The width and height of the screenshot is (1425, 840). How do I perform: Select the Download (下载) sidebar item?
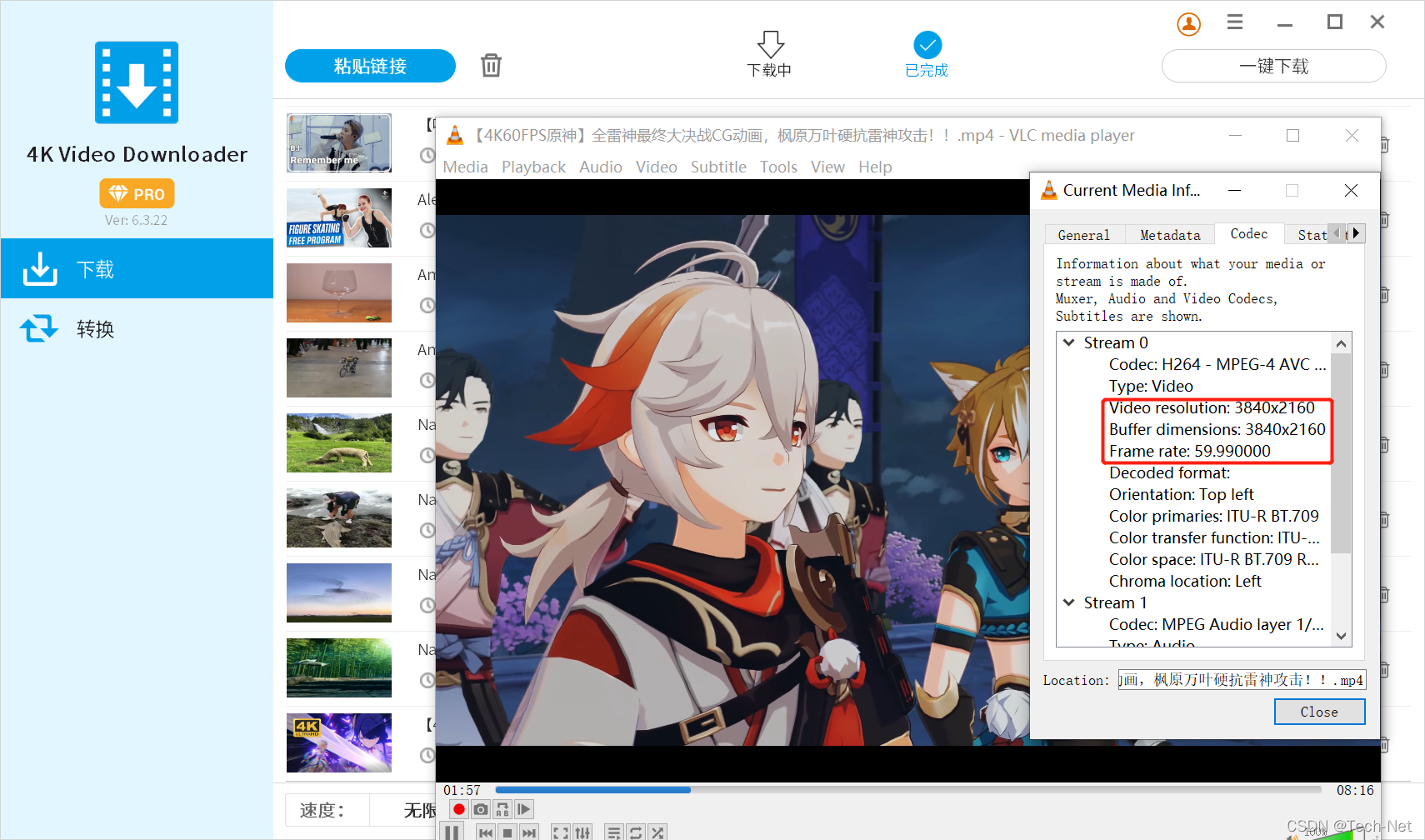tap(137, 268)
